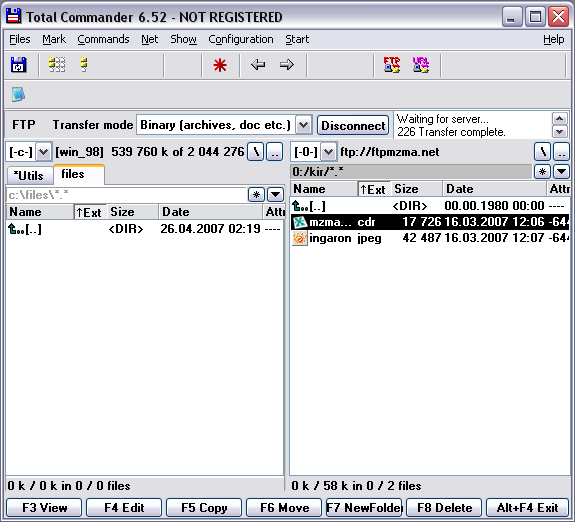Click the F5 Copy button
Image resolution: width=575 pixels, height=522 pixels.
(x=204, y=508)
